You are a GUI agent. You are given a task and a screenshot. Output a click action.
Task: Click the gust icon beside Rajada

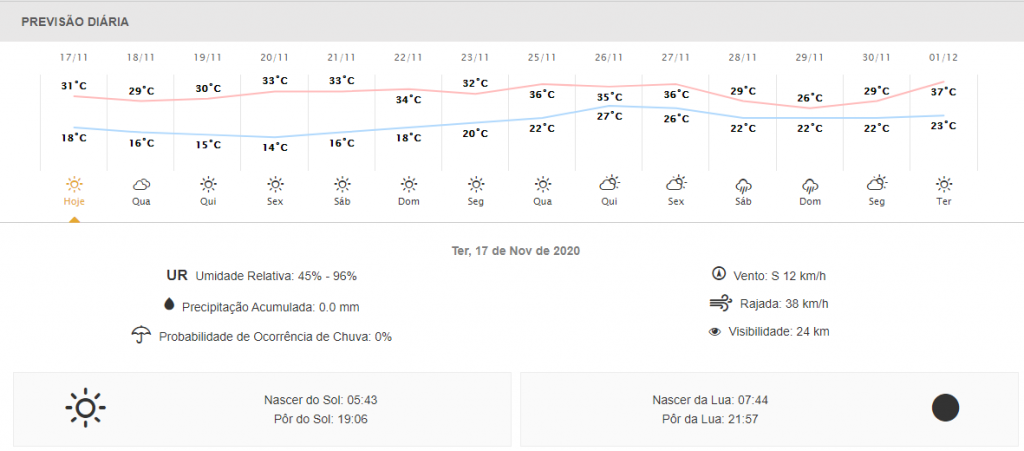click(720, 303)
